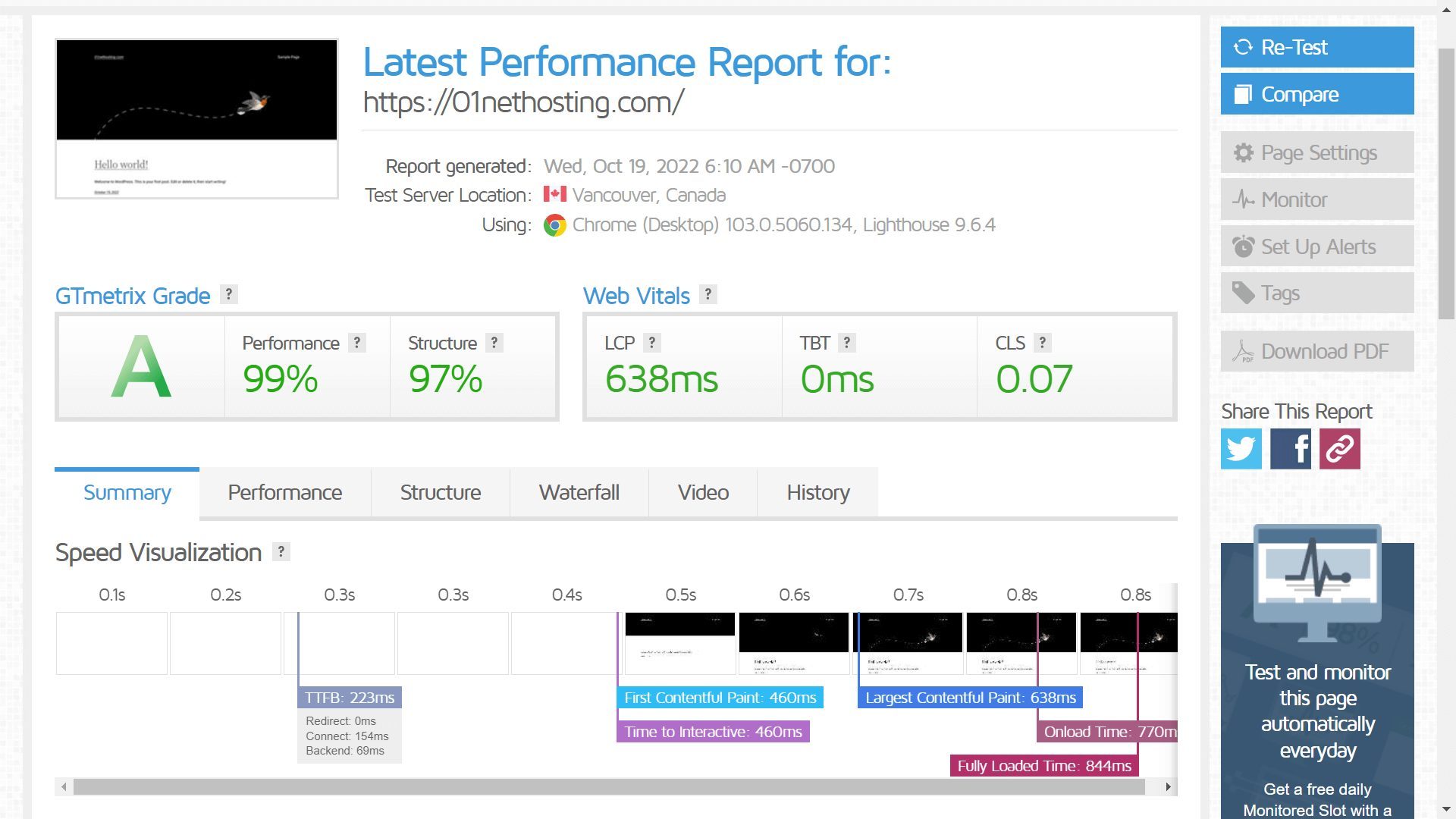Click the filmstrip scroll right arrow
The image size is (1456, 819).
click(x=1168, y=787)
